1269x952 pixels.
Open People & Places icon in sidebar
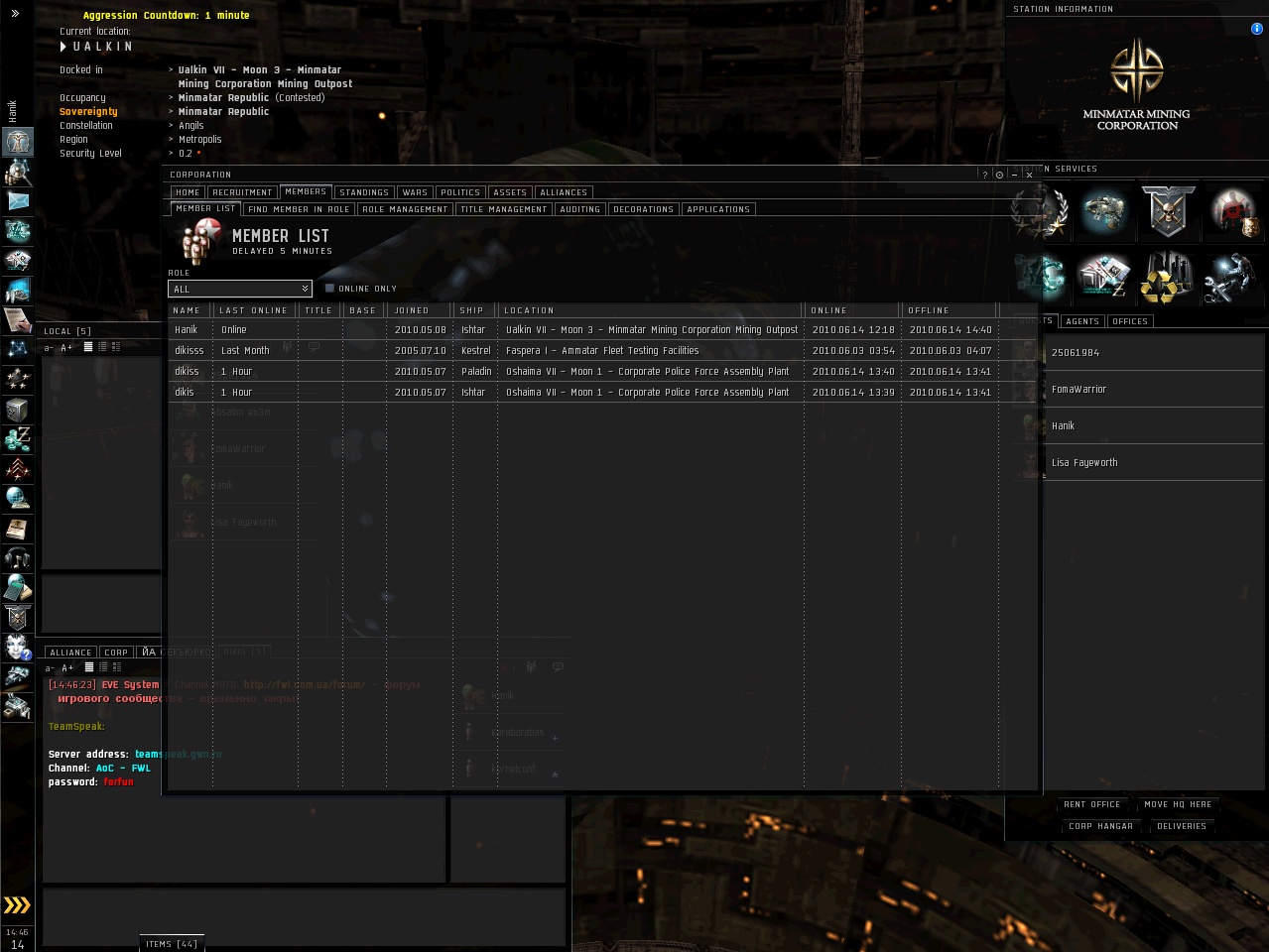pos(17,172)
